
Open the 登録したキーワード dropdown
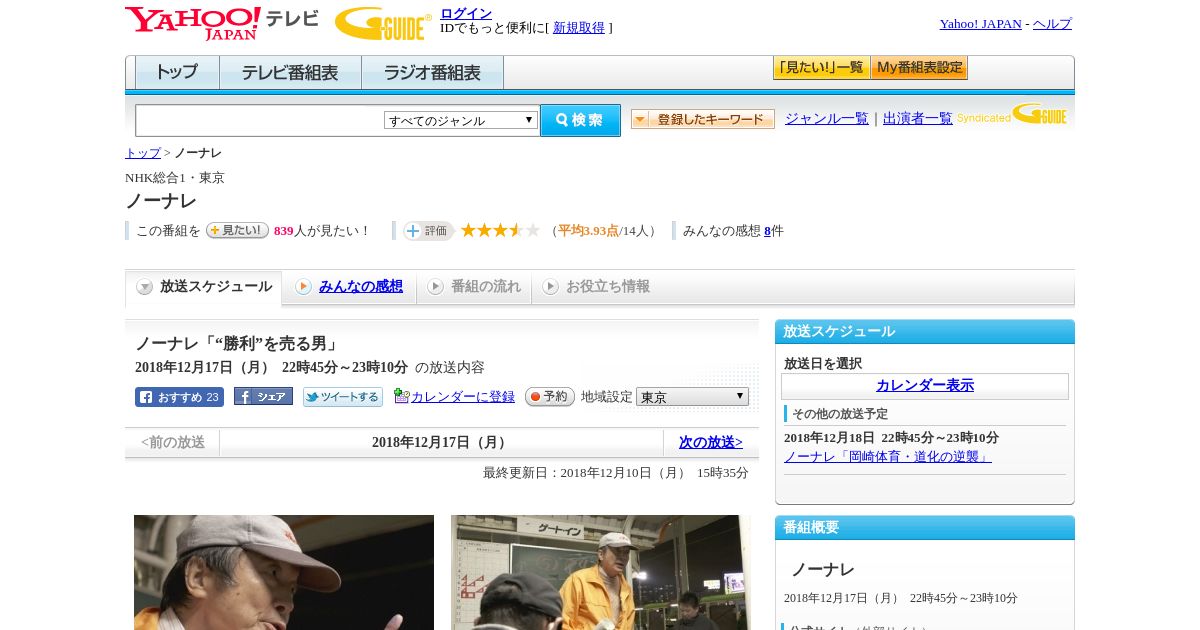[x=703, y=119]
